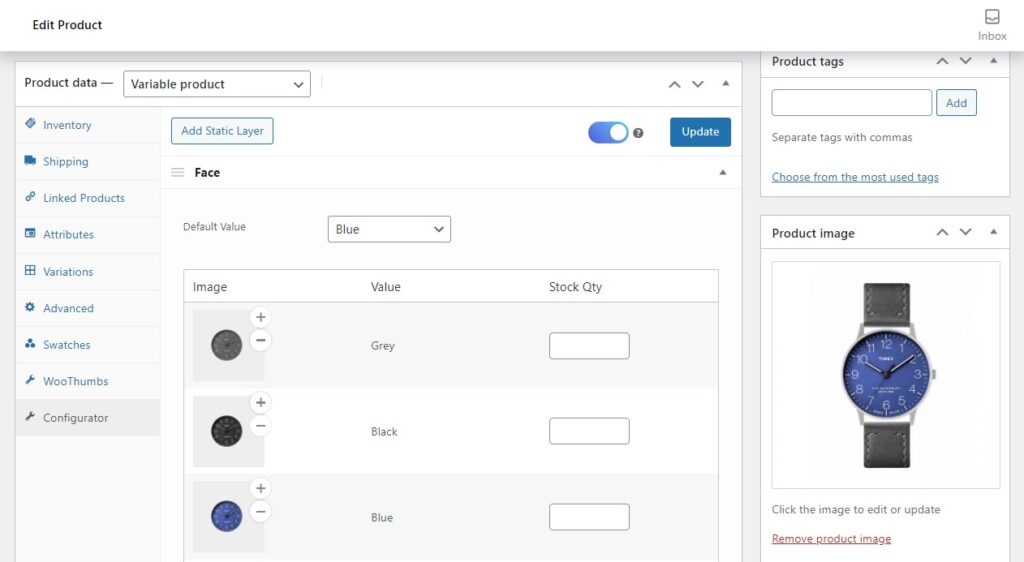Image resolution: width=1024 pixels, height=562 pixels.
Task: Remove image with minus on Black row
Action: pyautogui.click(x=261, y=426)
